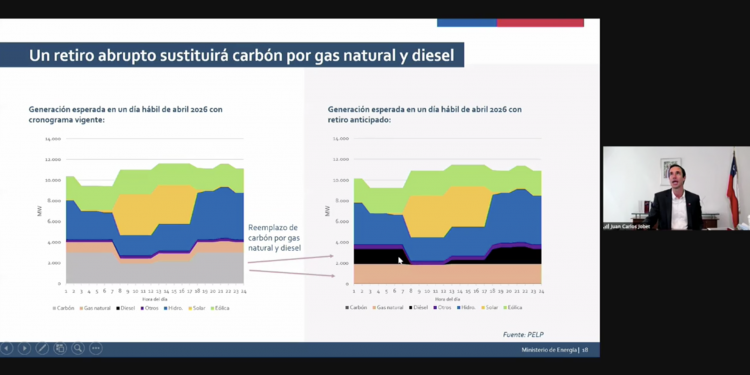
Task: Click the 'Ministerio de Energía' footer text
Action: [x=549, y=350]
